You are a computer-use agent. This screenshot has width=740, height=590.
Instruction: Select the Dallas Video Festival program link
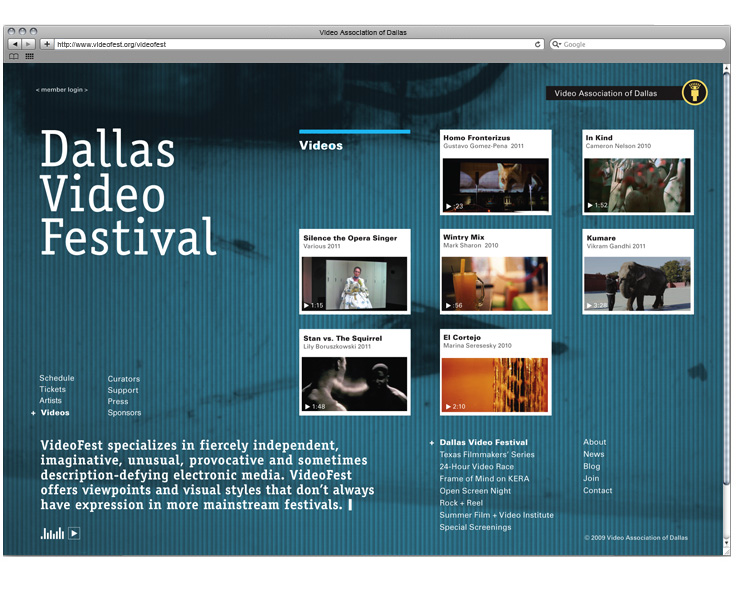484,442
